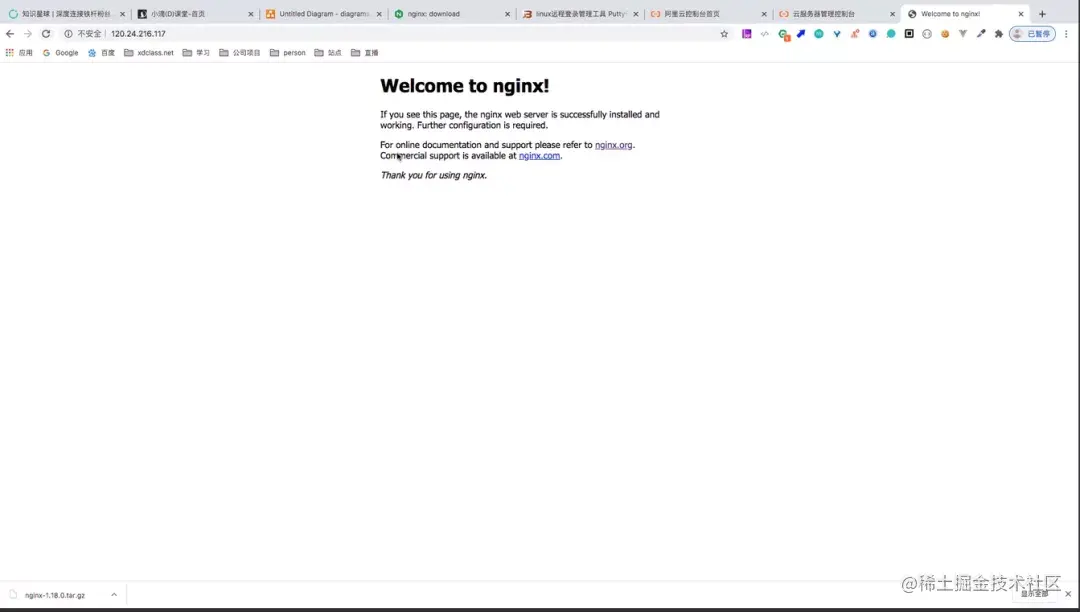Open the Google bookmark

[61, 52]
